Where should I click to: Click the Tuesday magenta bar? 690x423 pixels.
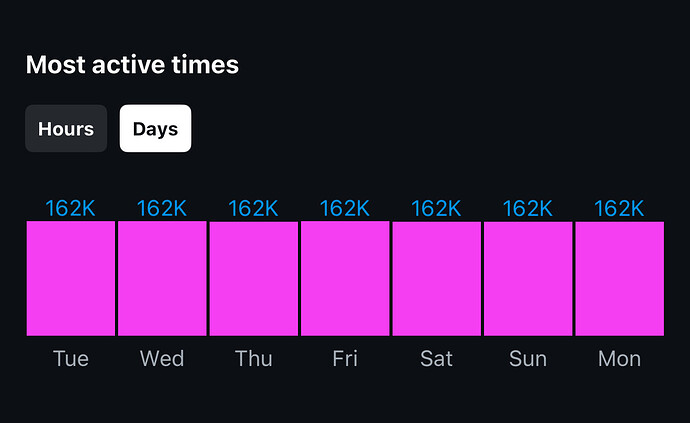pyautogui.click(x=71, y=279)
